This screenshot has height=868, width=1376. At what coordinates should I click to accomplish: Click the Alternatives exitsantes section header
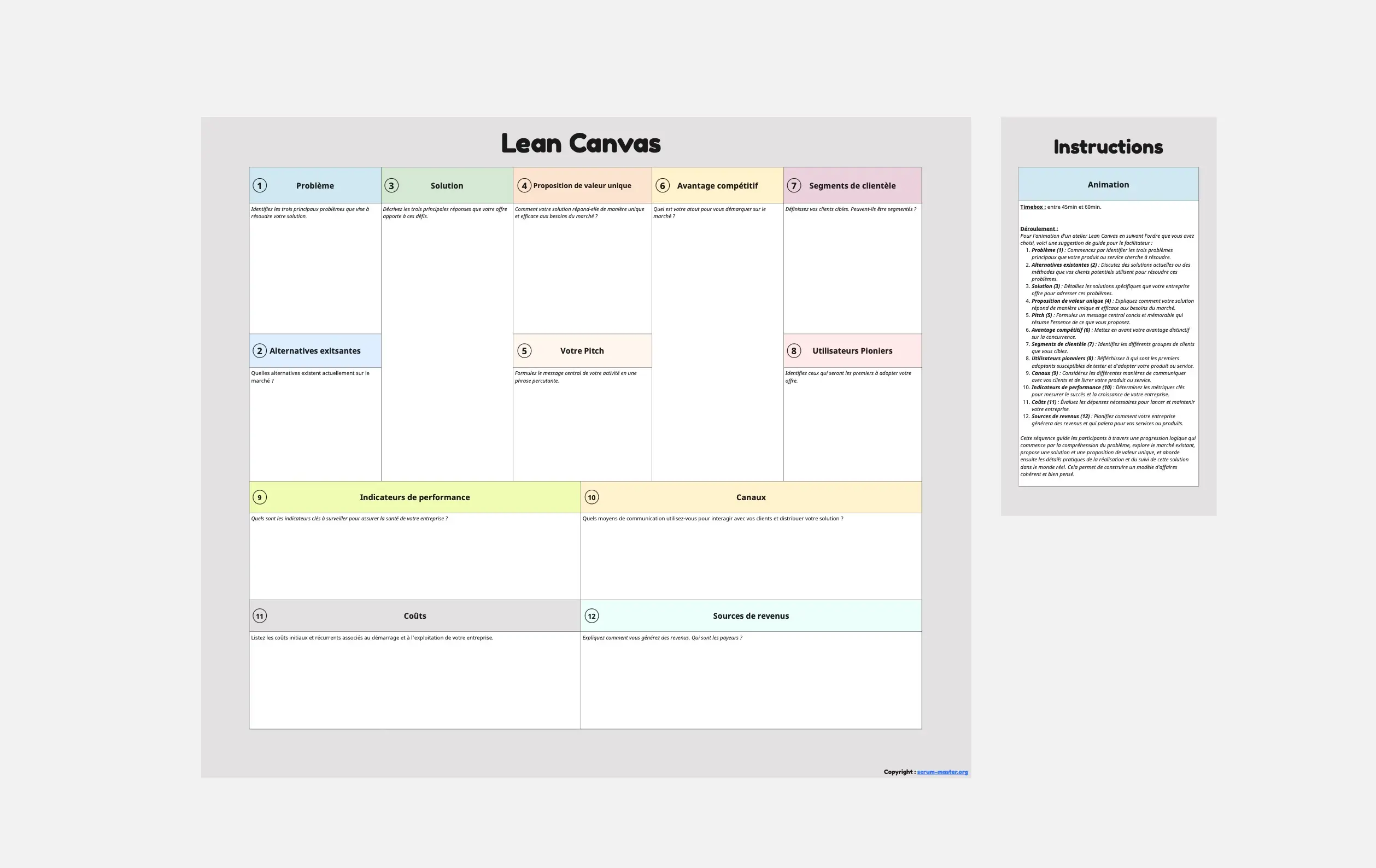pos(315,350)
